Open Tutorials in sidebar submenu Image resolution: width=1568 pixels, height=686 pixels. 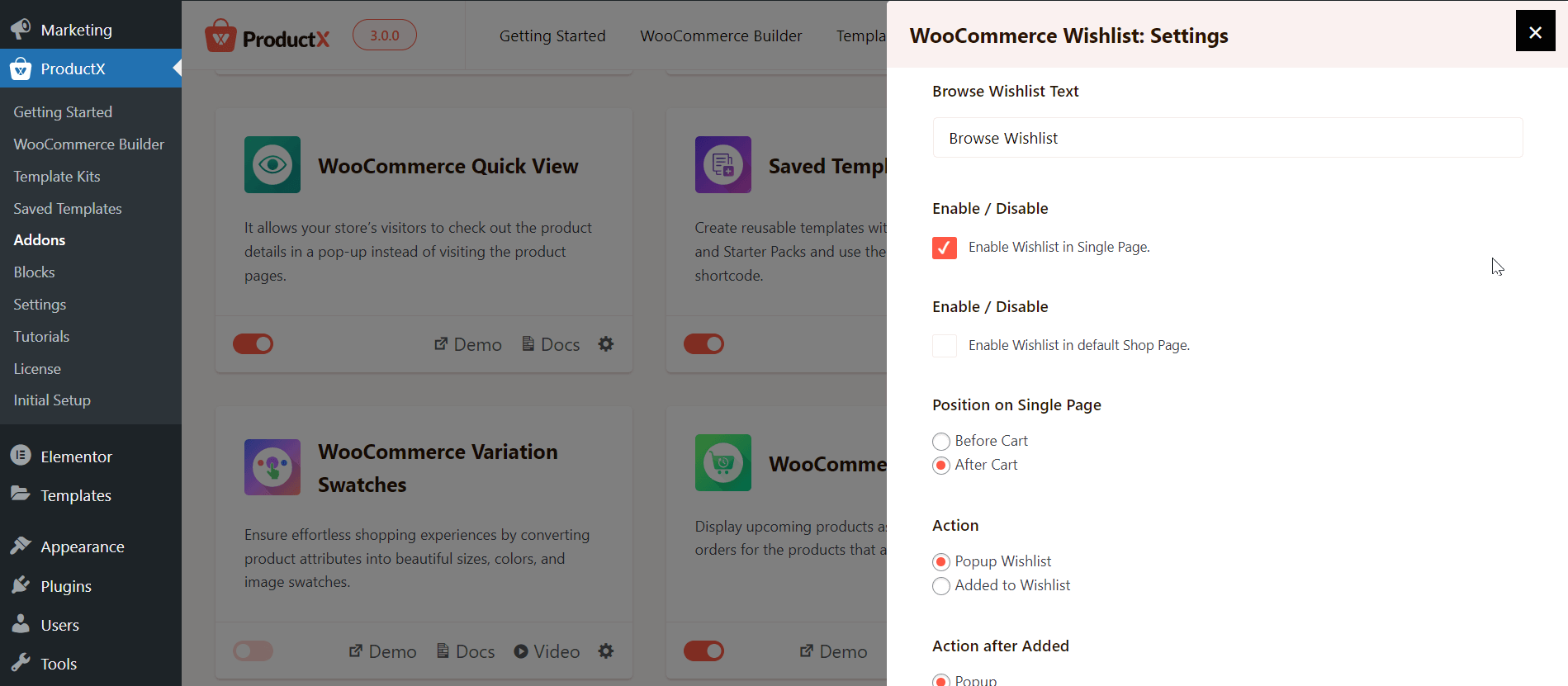(x=41, y=336)
